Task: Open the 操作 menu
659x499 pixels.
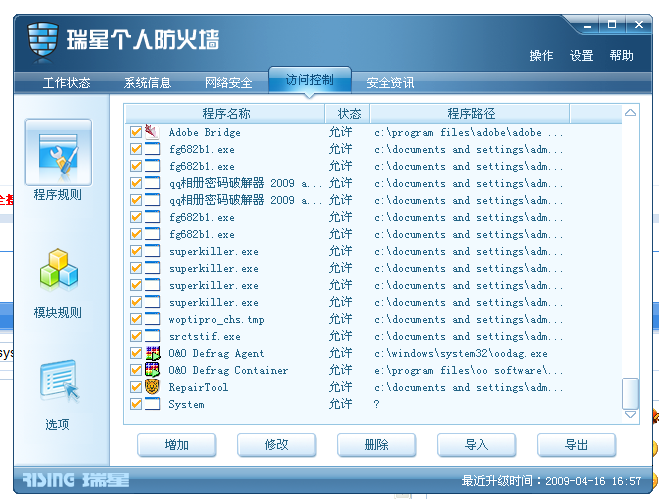Action: coord(541,55)
